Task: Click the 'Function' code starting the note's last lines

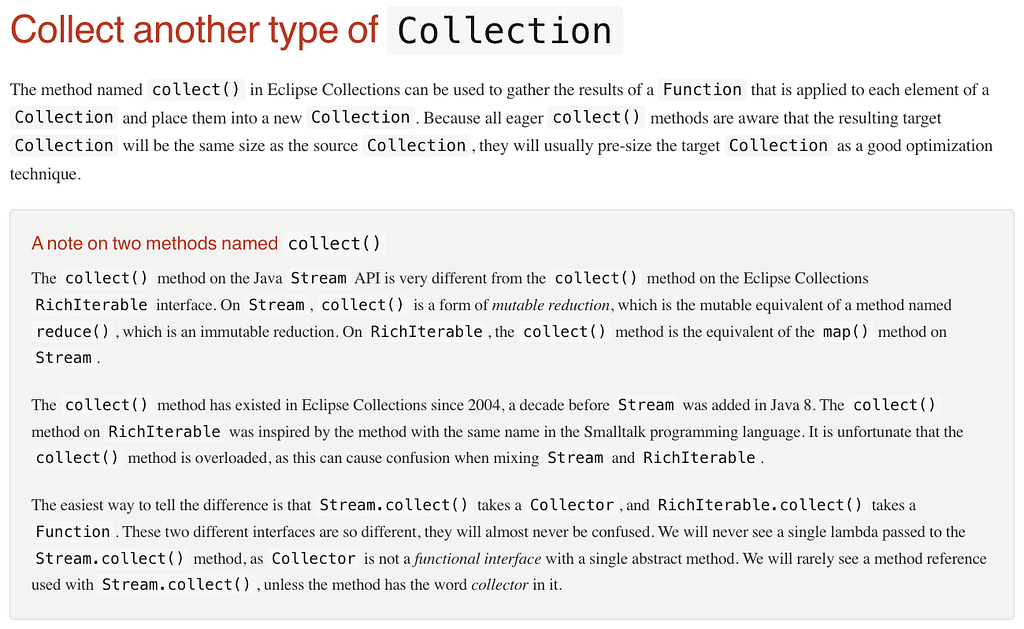Action: [x=73, y=532]
